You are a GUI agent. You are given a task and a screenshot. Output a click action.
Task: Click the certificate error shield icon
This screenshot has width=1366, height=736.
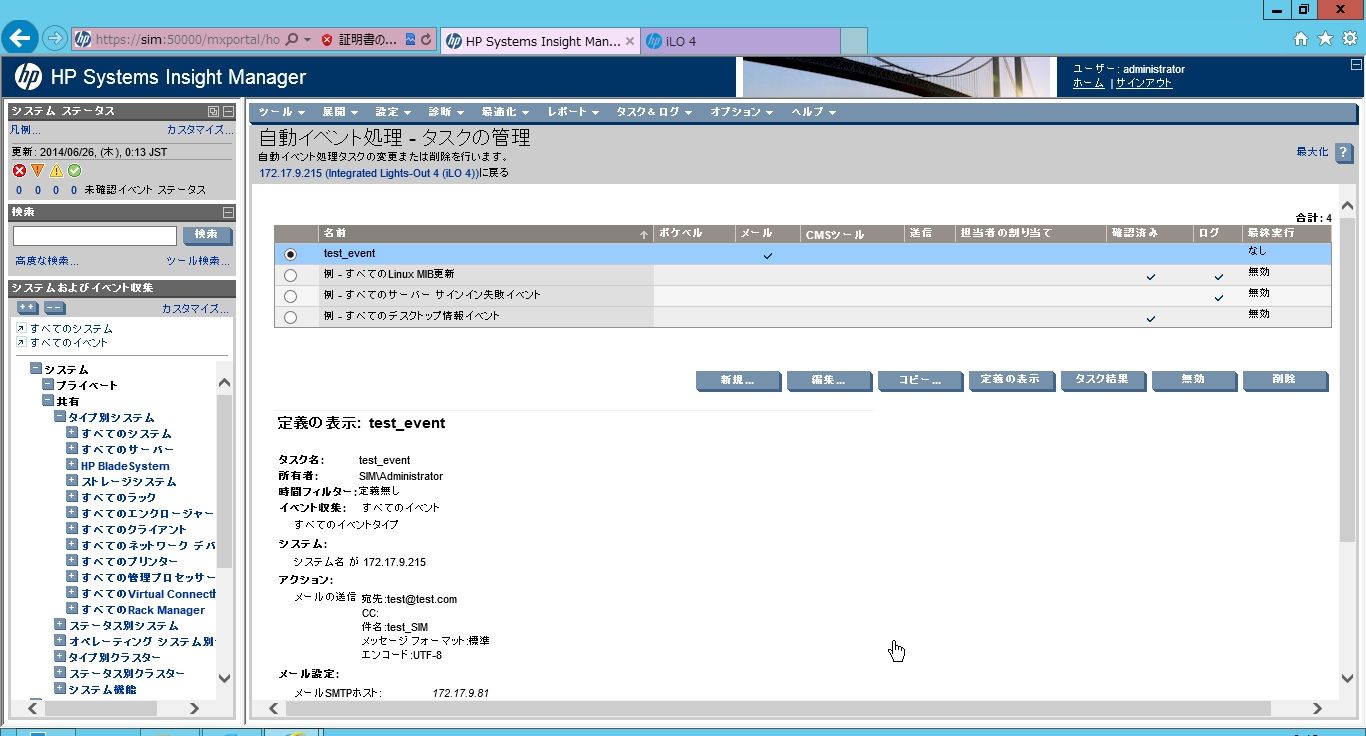[327, 40]
